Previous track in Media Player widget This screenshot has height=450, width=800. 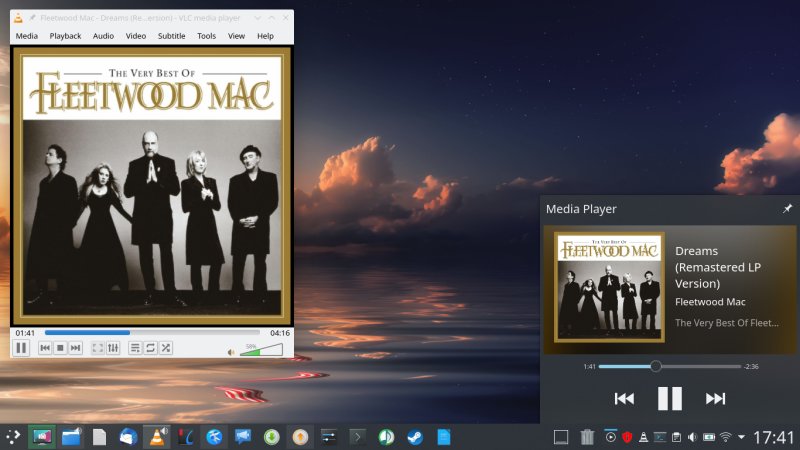click(x=624, y=398)
